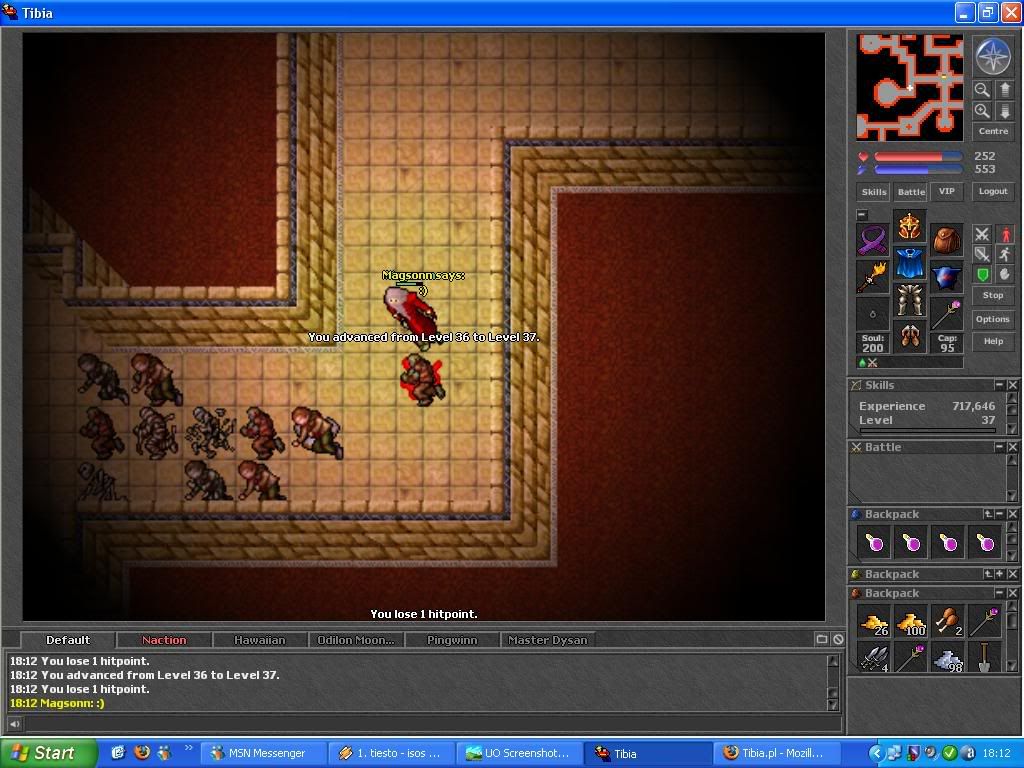
Task: Select the silver pile of 98
Action: pyautogui.click(x=948, y=658)
